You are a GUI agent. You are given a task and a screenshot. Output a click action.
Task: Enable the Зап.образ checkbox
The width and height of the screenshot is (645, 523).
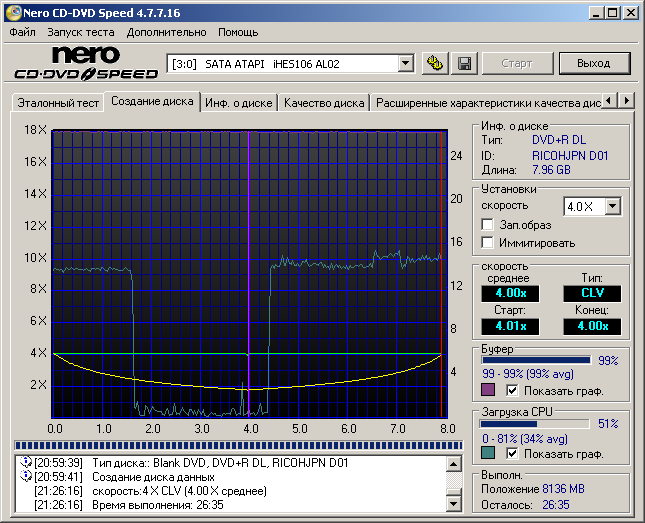[x=487, y=225]
